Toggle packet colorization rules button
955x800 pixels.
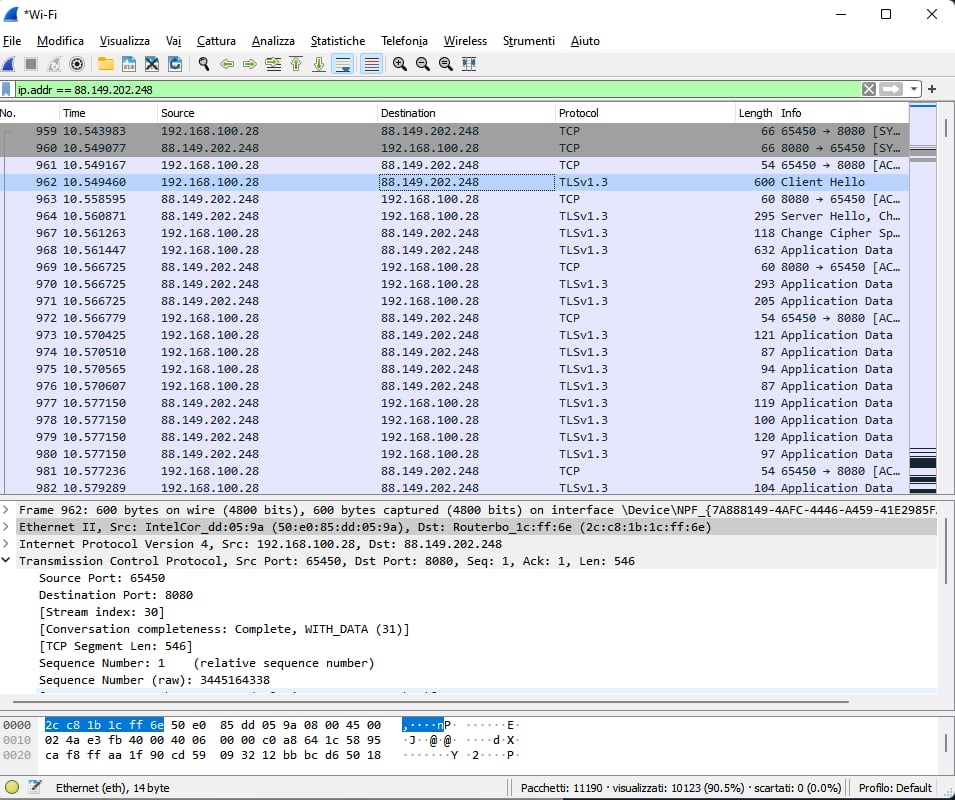click(x=371, y=64)
